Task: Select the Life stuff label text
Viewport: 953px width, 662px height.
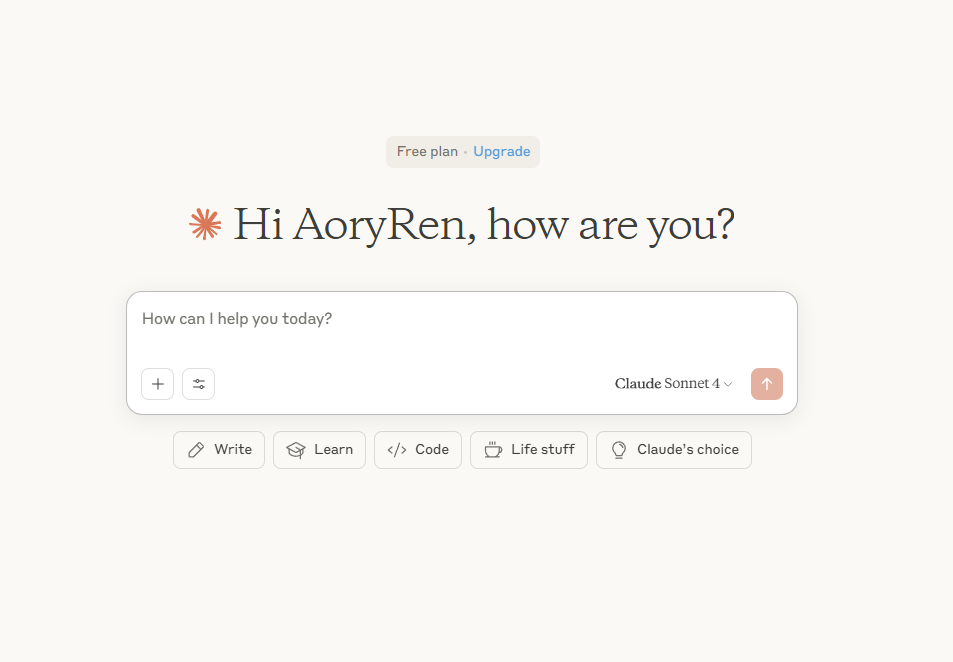Action: pos(542,450)
